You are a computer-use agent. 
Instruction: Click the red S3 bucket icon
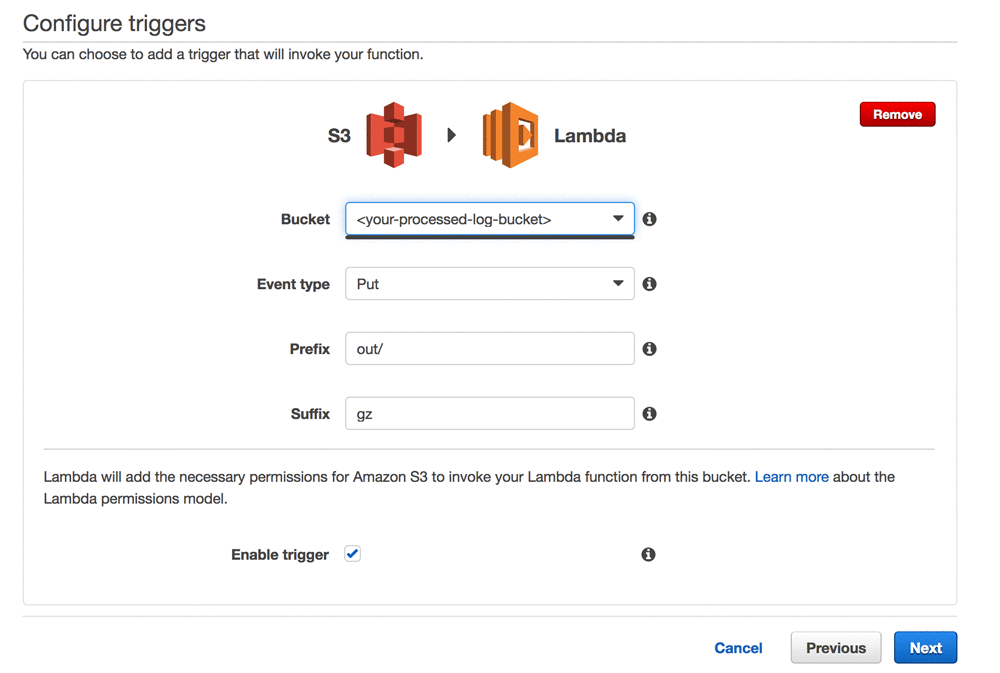pos(393,135)
